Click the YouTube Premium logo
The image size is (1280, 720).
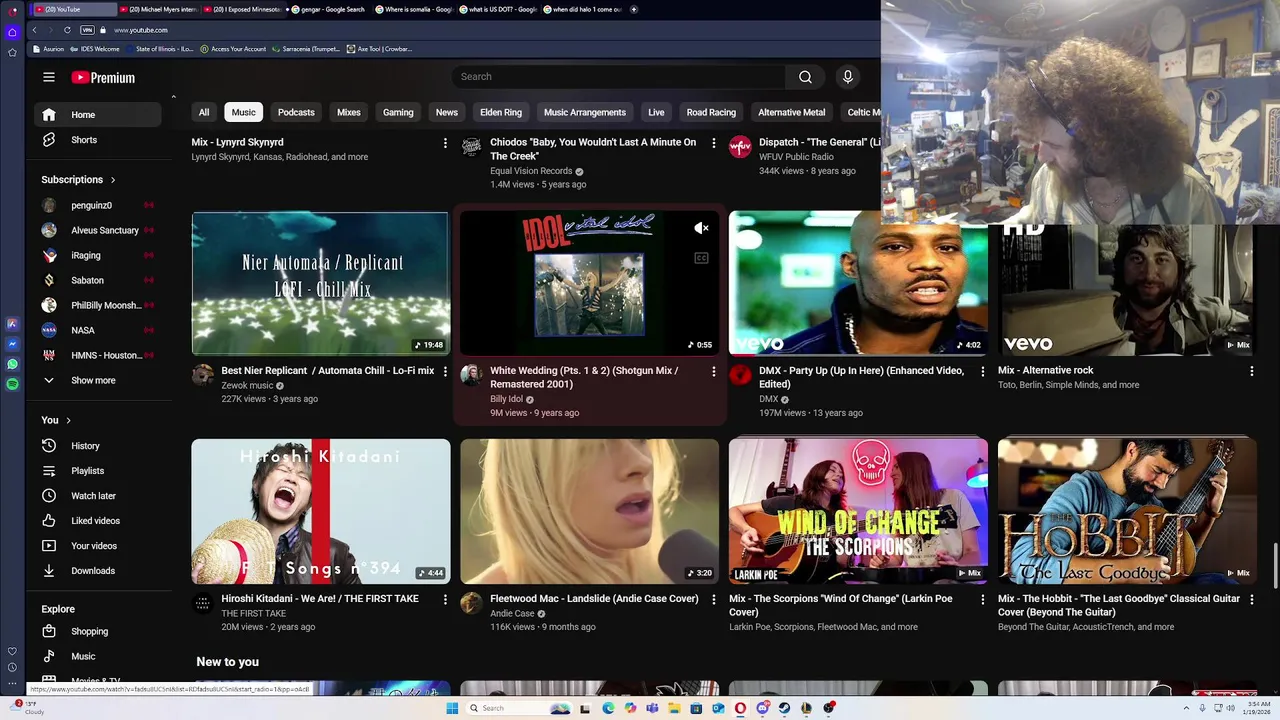[103, 77]
